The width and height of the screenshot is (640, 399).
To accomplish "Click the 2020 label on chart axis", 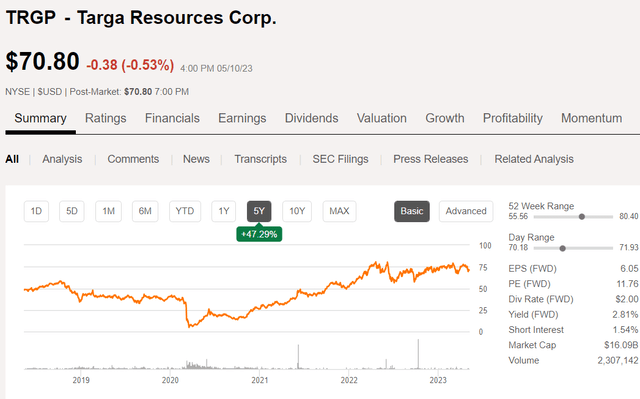I will [x=170, y=380].
